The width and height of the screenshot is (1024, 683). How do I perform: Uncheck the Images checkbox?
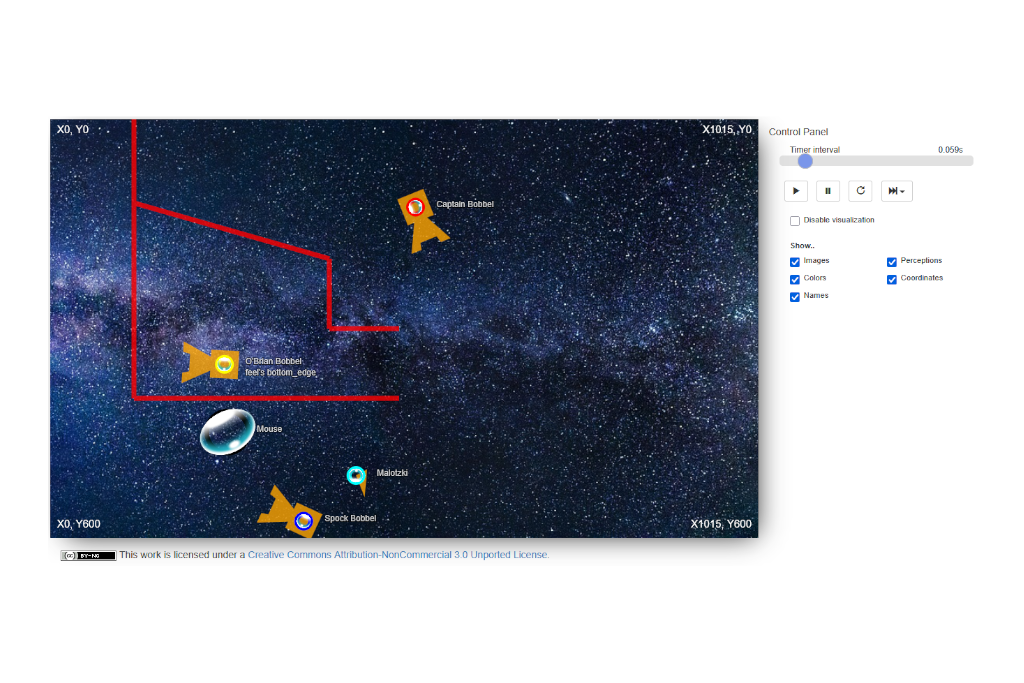click(x=795, y=262)
